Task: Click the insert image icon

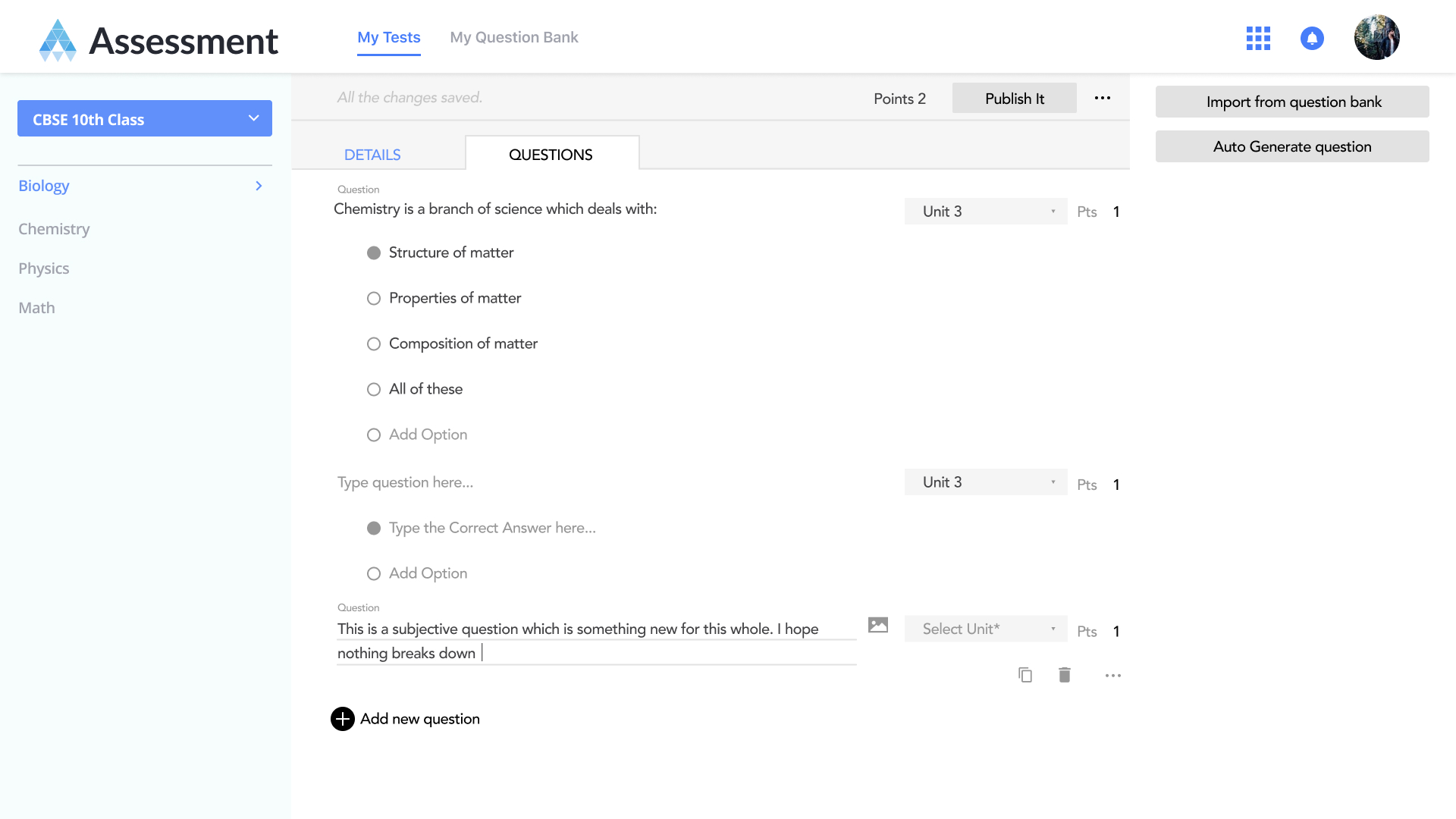Action: point(878,625)
